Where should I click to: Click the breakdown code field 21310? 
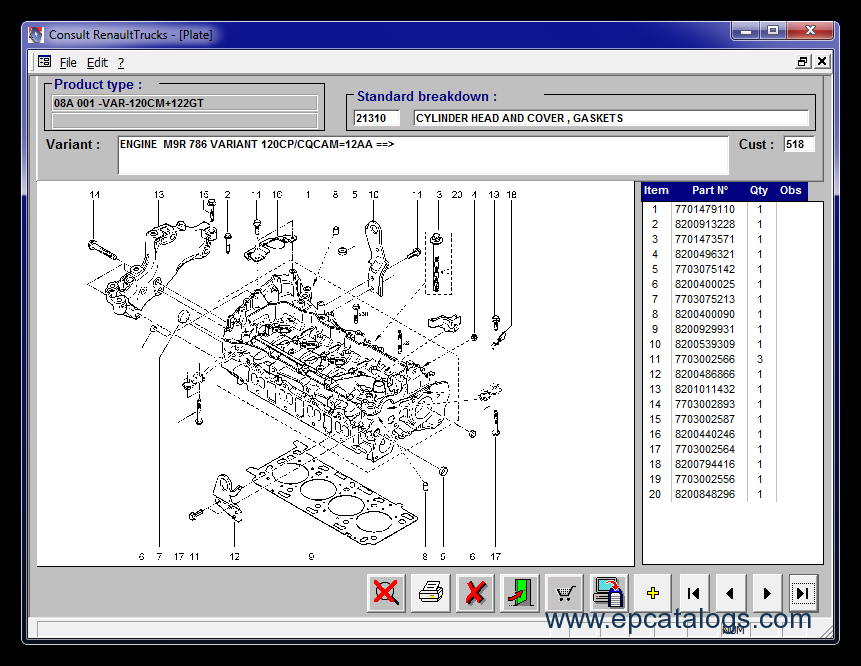376,118
